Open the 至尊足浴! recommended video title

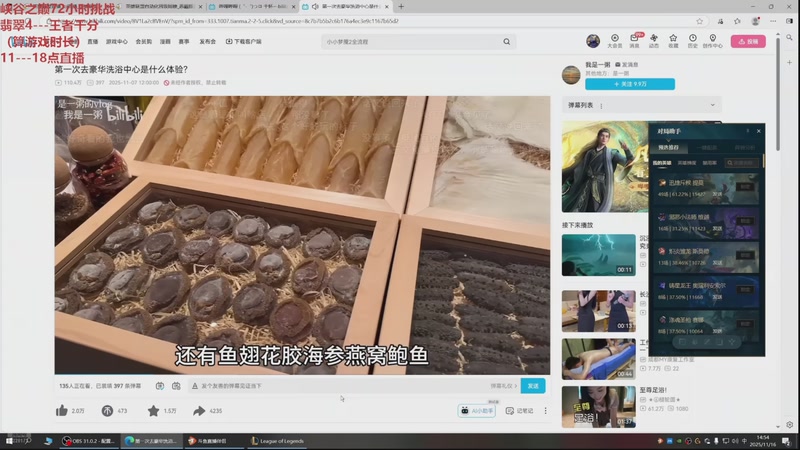pyautogui.click(x=653, y=390)
